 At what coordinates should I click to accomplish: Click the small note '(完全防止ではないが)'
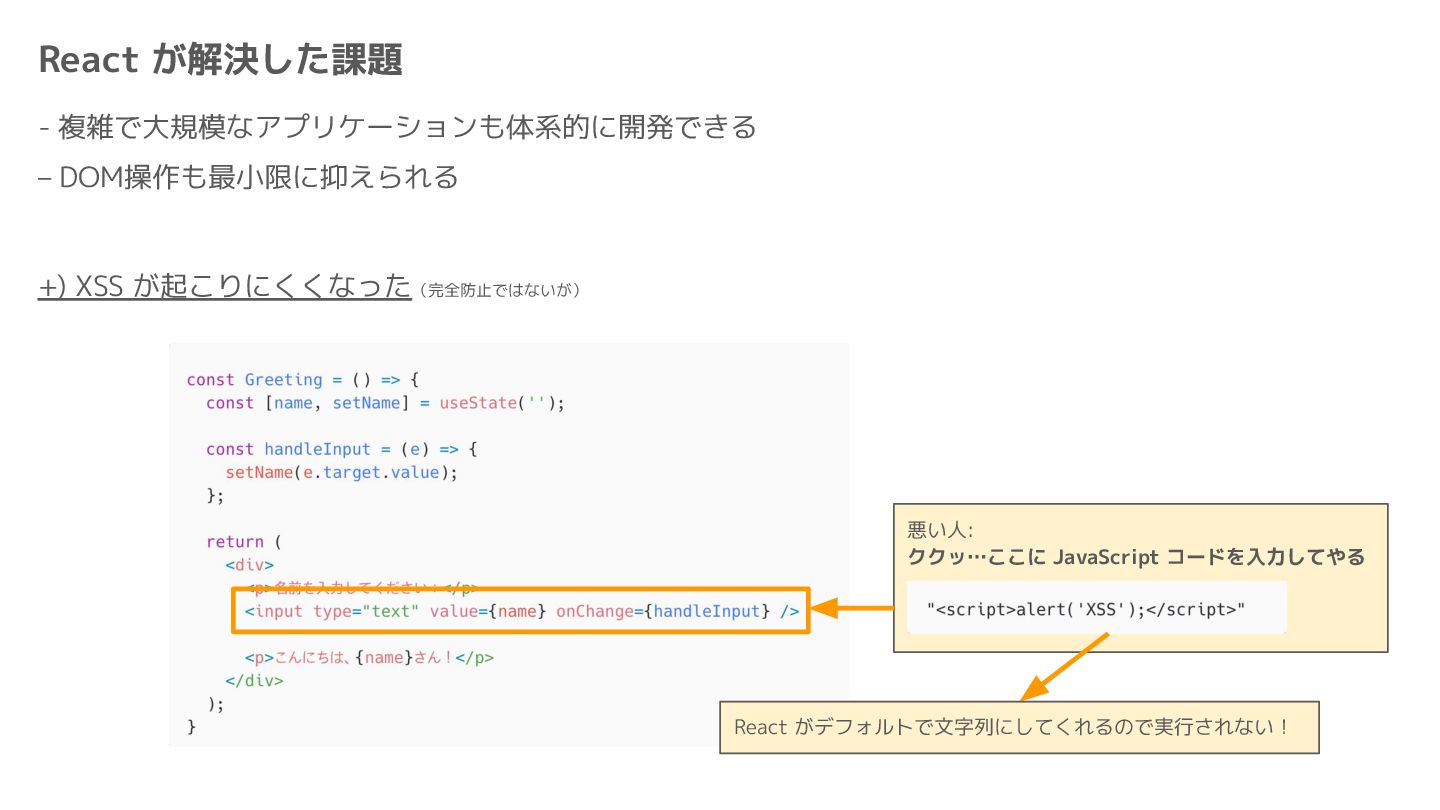click(499, 290)
